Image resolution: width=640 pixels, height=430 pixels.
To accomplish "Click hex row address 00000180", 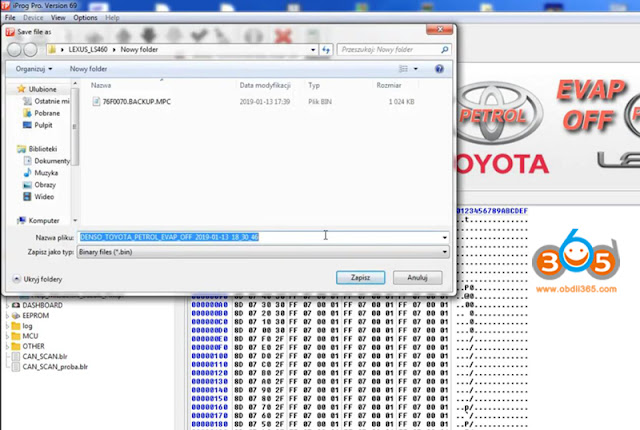I will pos(209,424).
